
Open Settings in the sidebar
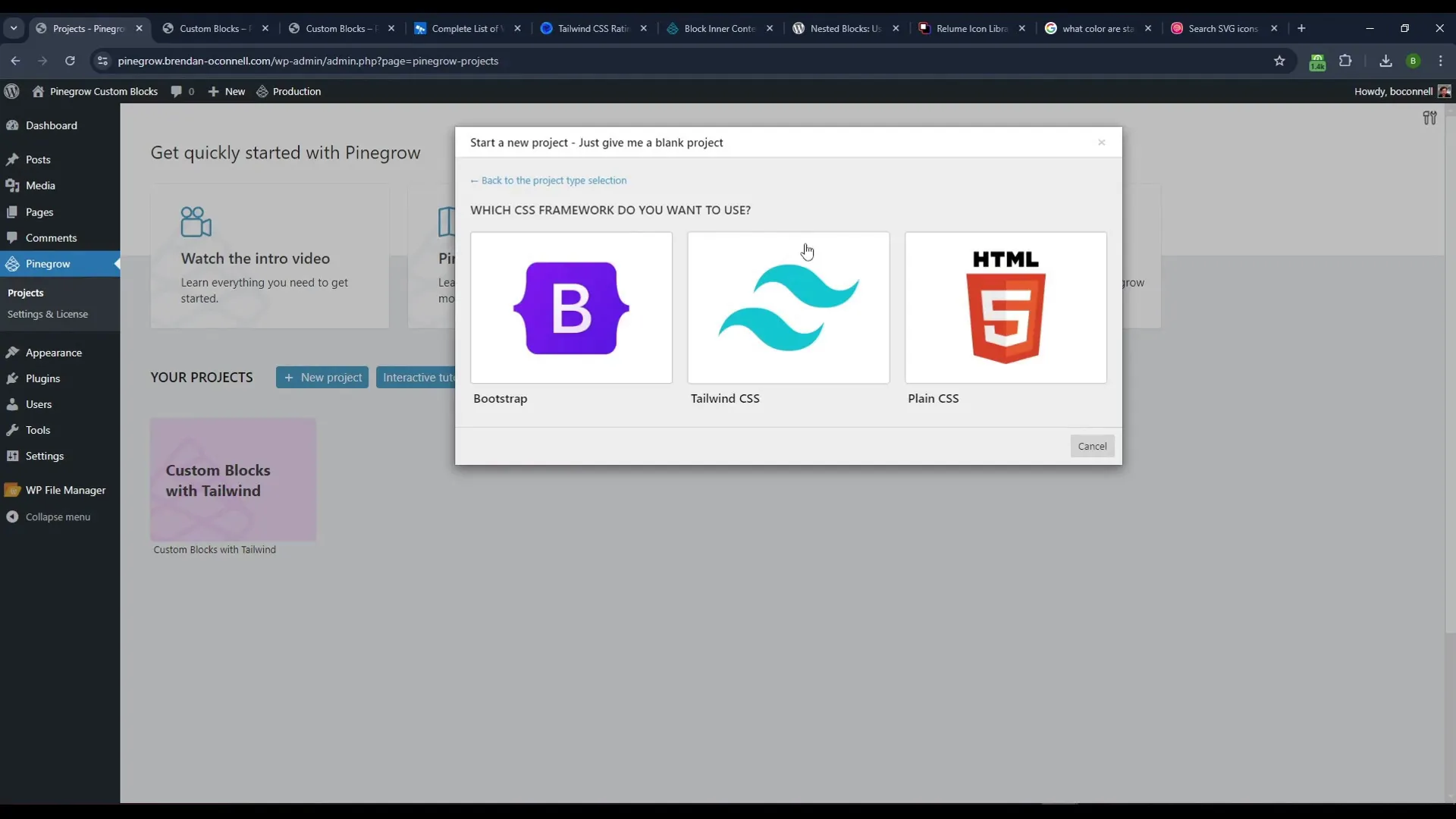pos(60,456)
